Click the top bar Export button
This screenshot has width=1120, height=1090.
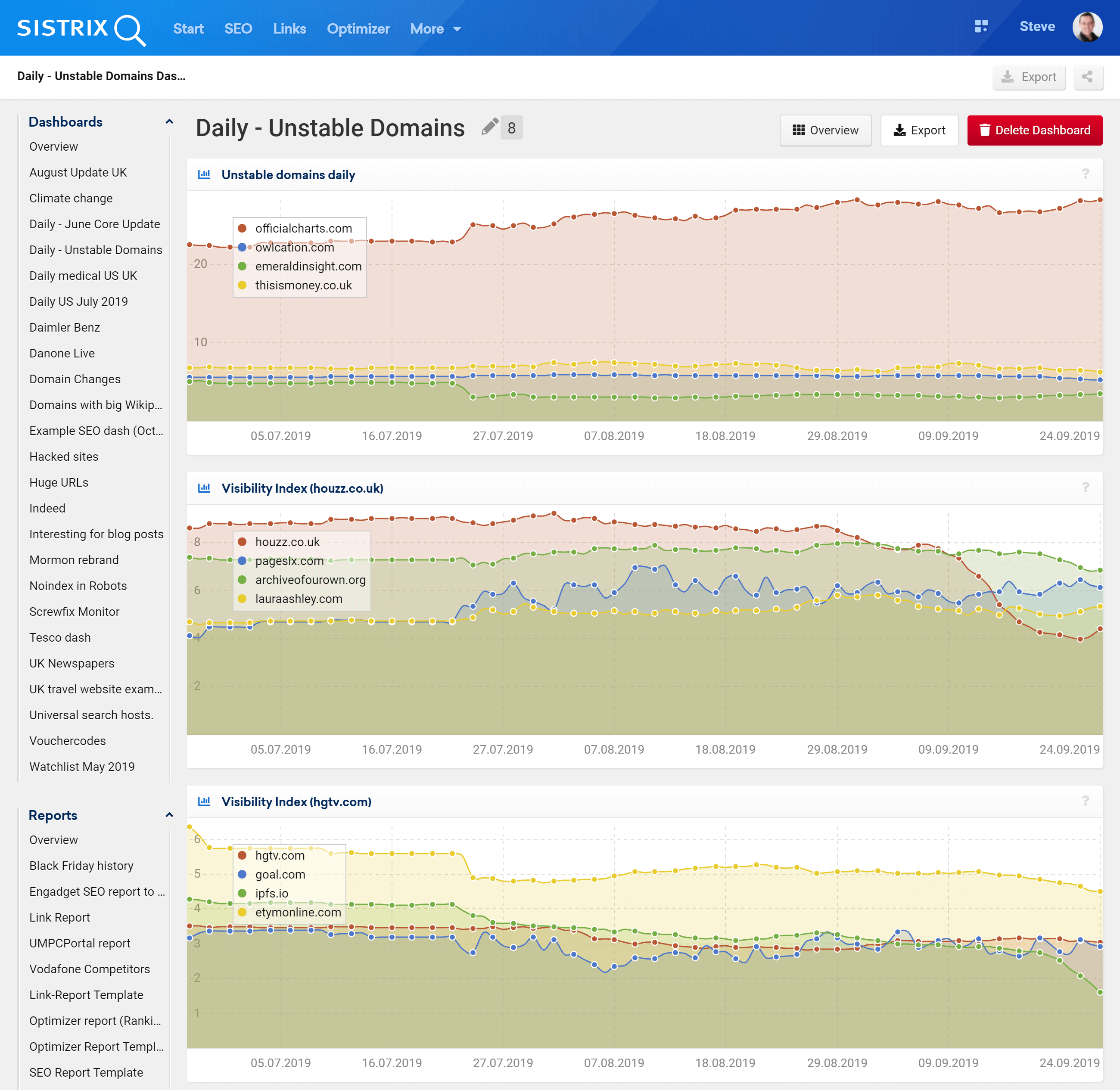(1028, 77)
